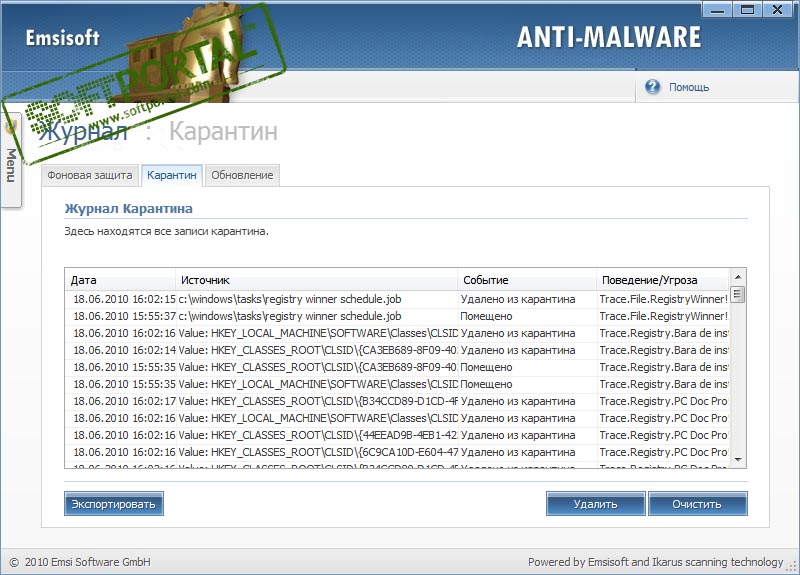This screenshot has width=800, height=575.
Task: Select the 18.06.2010 15:55:37 log entry
Action: (x=397, y=316)
